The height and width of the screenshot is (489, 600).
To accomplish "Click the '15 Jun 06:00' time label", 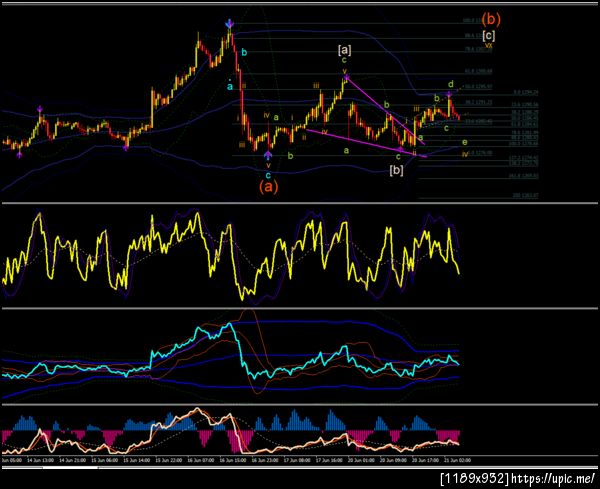I will 104,460.
